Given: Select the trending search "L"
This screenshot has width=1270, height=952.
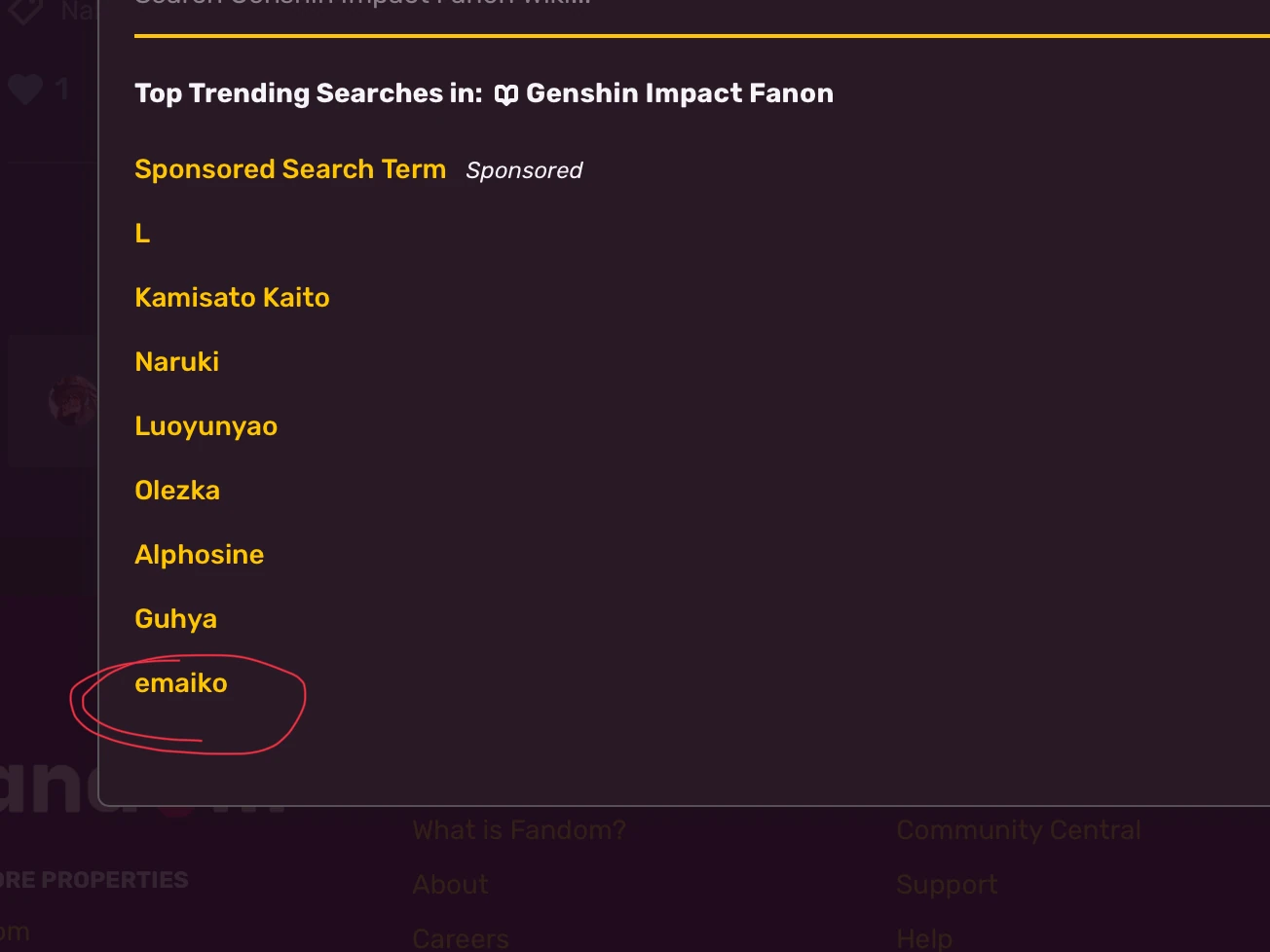Looking at the screenshot, I should coord(142,234).
